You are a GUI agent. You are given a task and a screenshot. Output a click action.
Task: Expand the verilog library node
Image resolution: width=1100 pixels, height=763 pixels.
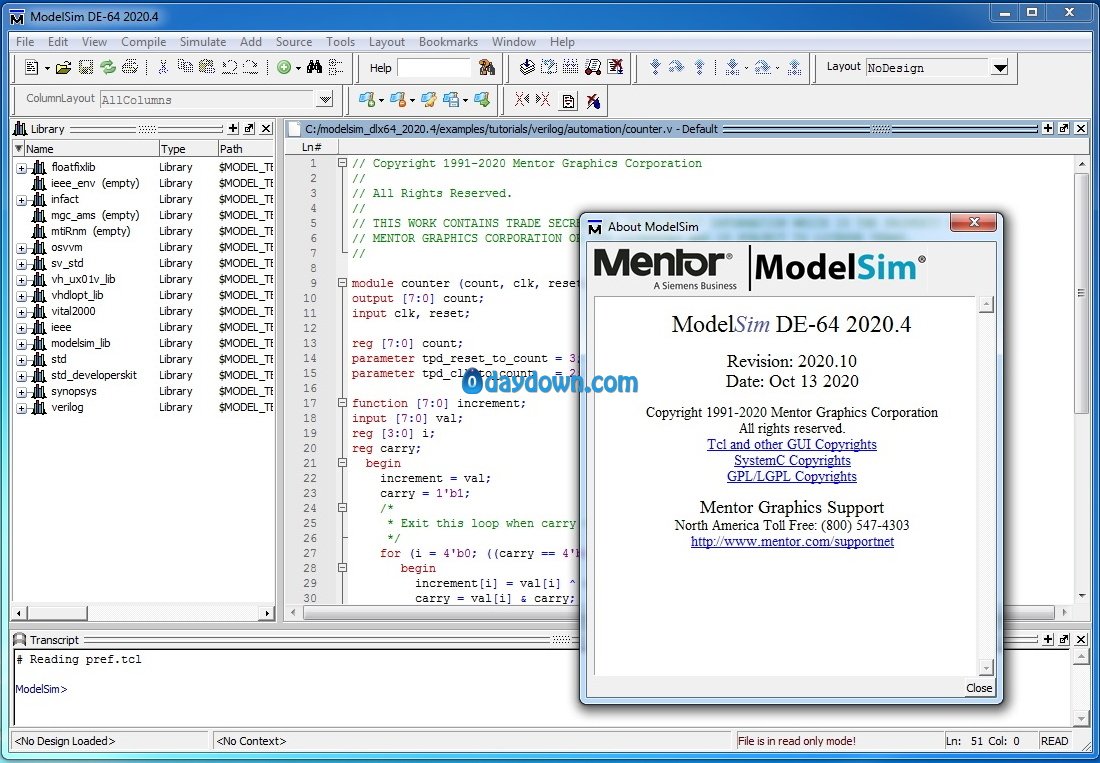pos(21,408)
